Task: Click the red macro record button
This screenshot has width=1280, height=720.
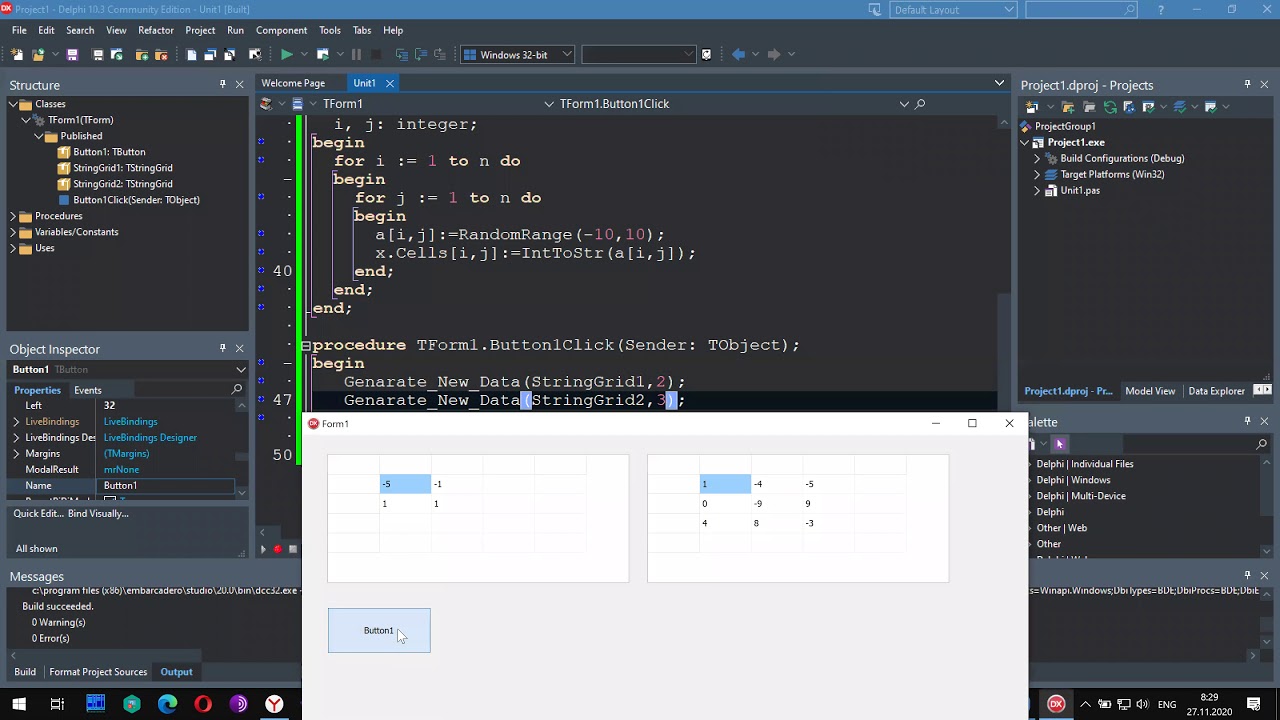Action: pos(278,549)
